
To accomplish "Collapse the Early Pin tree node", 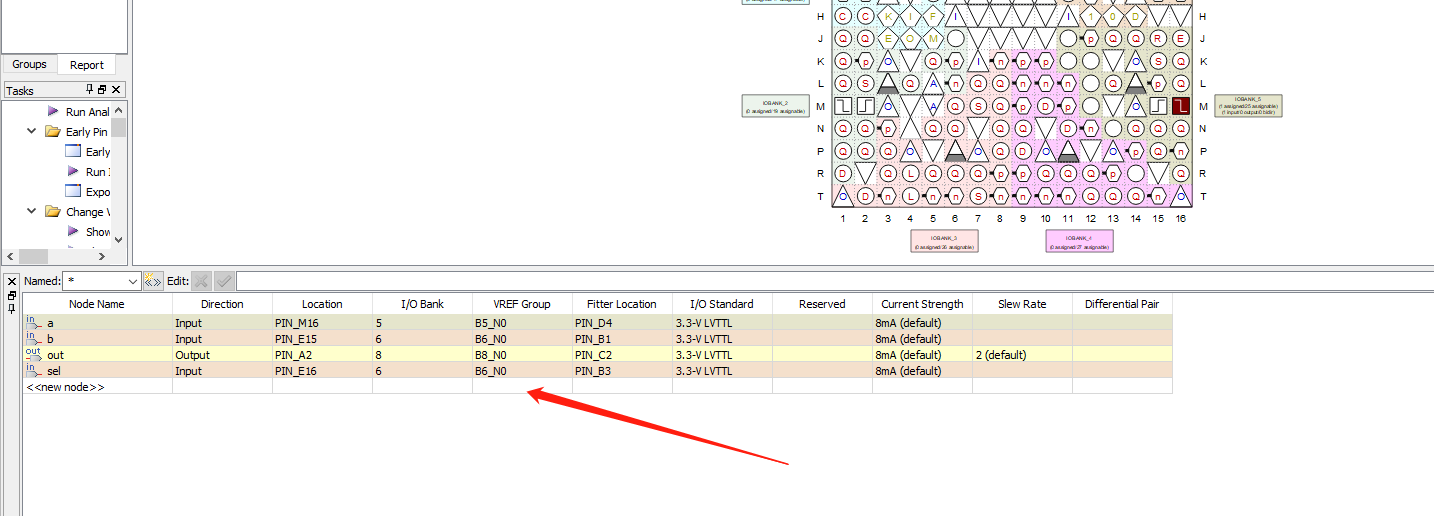I will 33,132.
